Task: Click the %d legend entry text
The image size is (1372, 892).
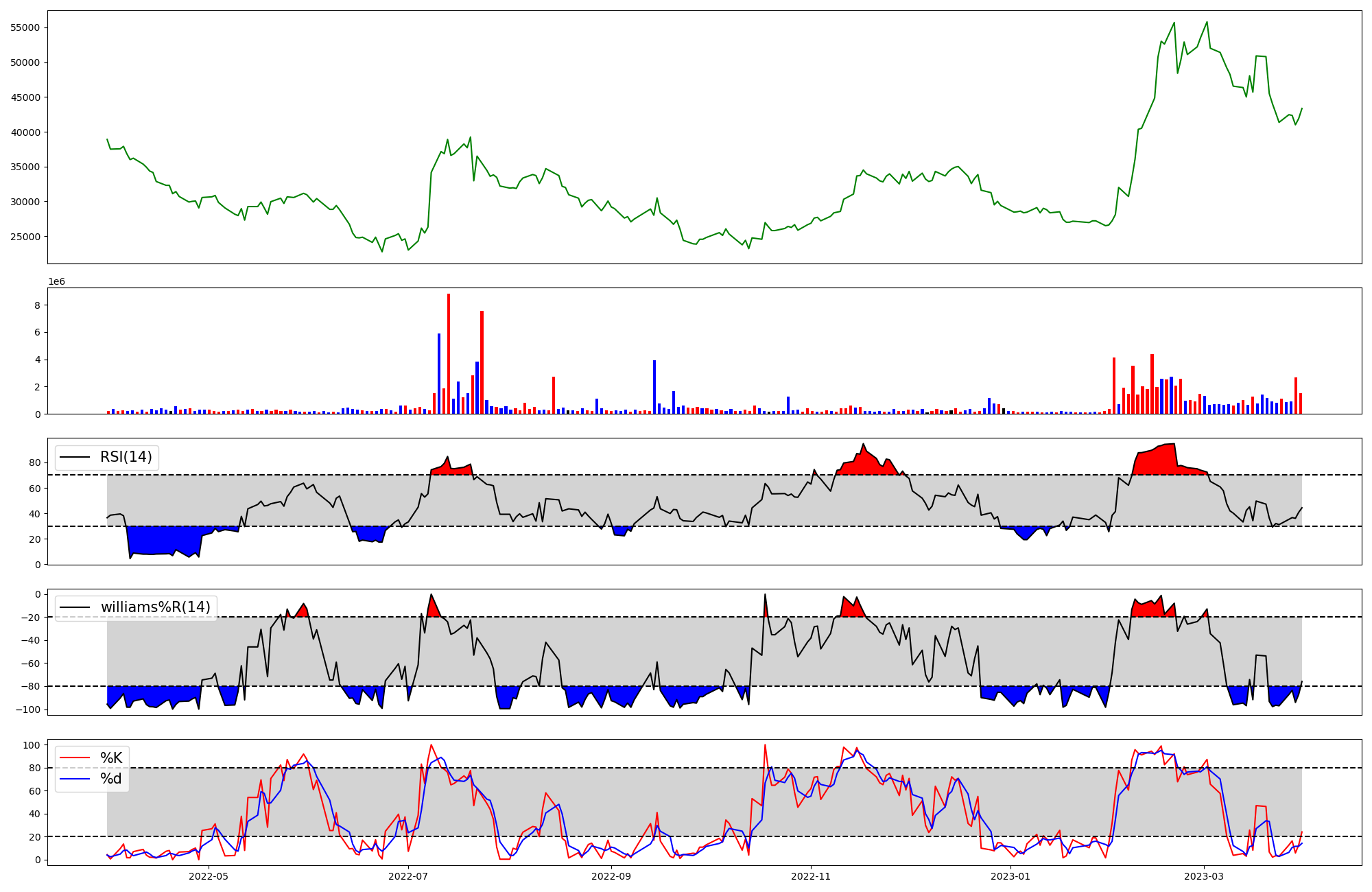Action: [x=111, y=779]
